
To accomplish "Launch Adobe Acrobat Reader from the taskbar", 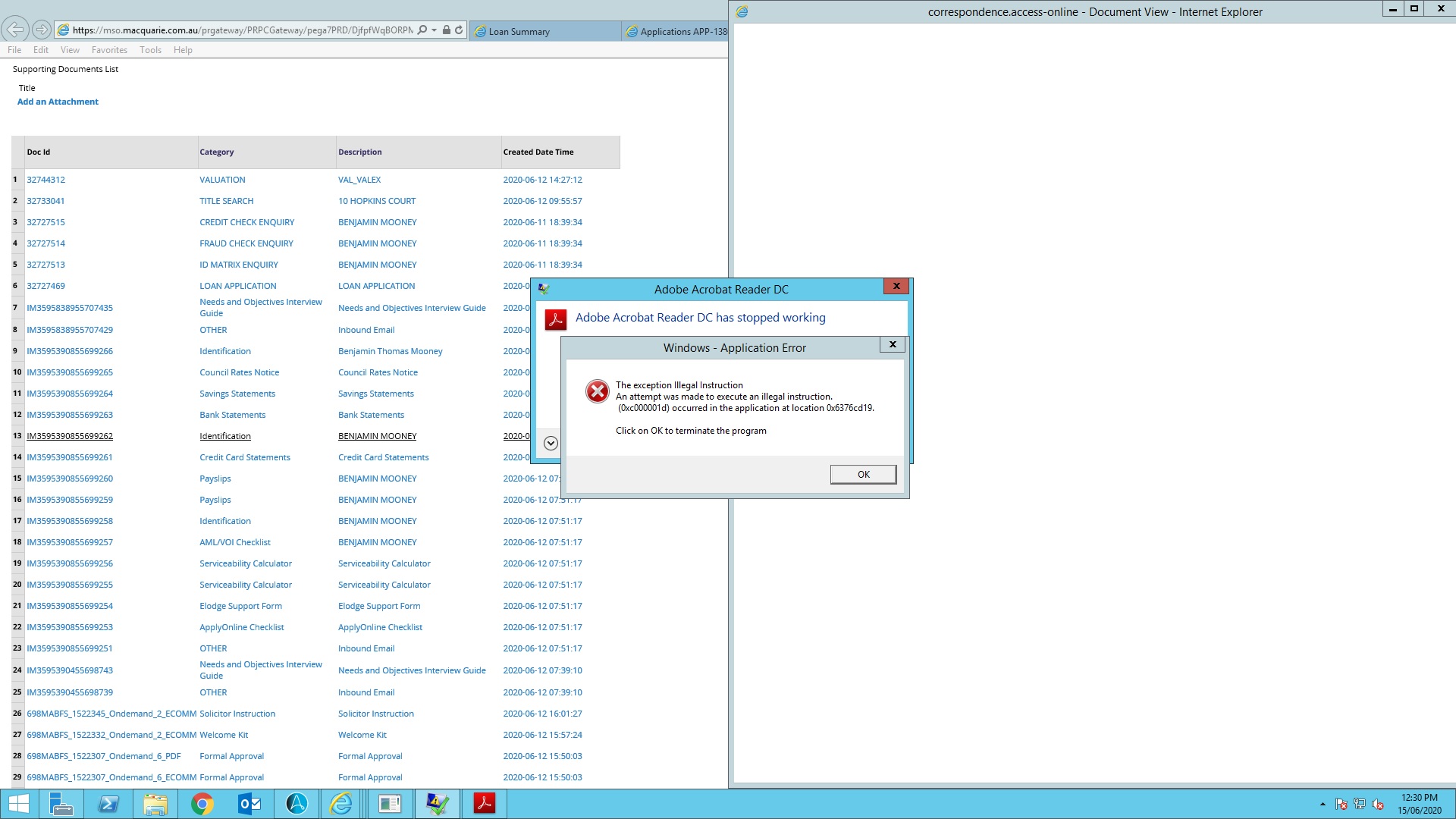I will pos(485,803).
